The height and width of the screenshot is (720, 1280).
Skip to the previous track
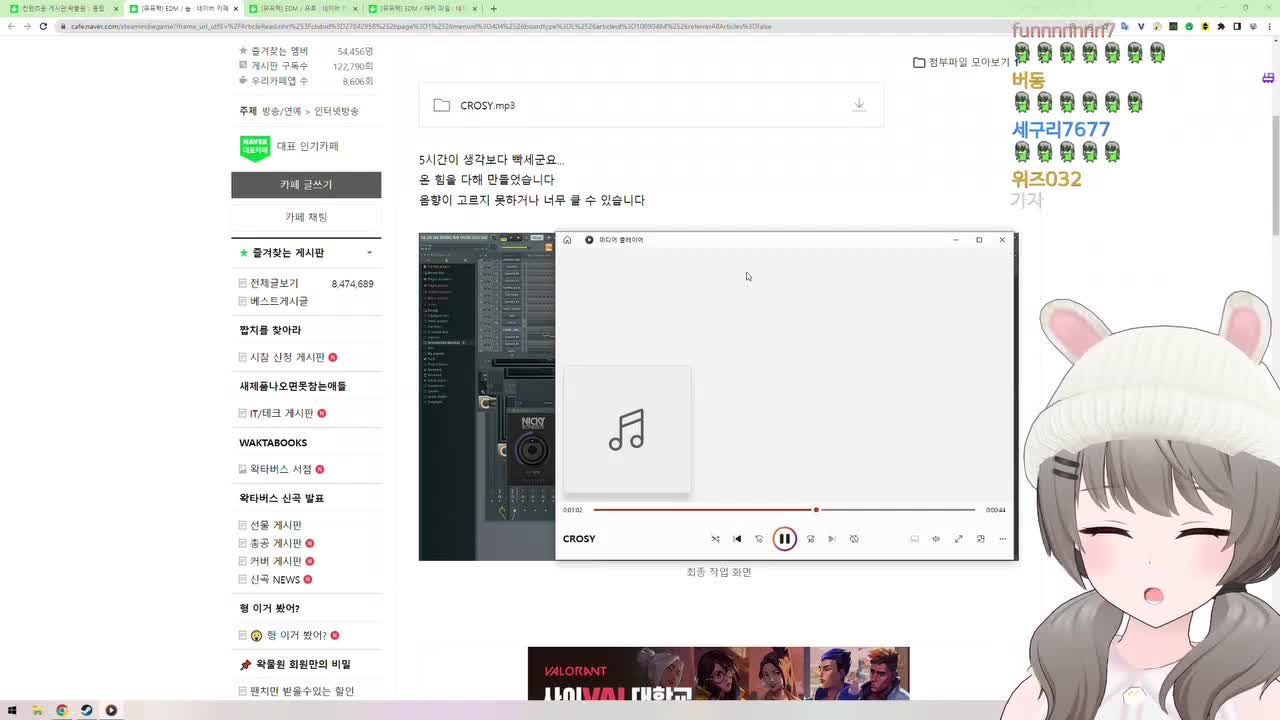point(737,538)
